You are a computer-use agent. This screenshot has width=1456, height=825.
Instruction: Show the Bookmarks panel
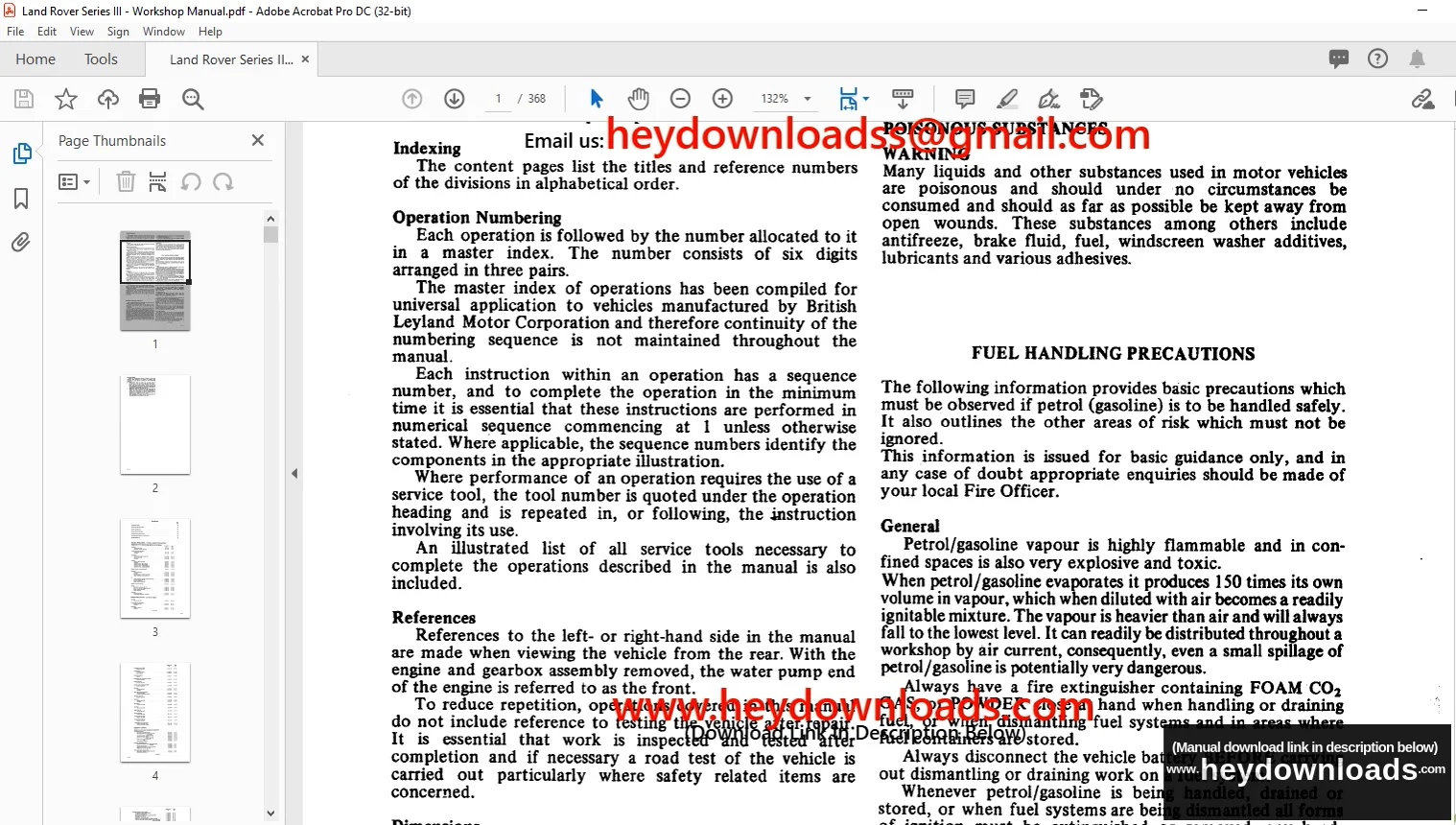tap(21, 199)
